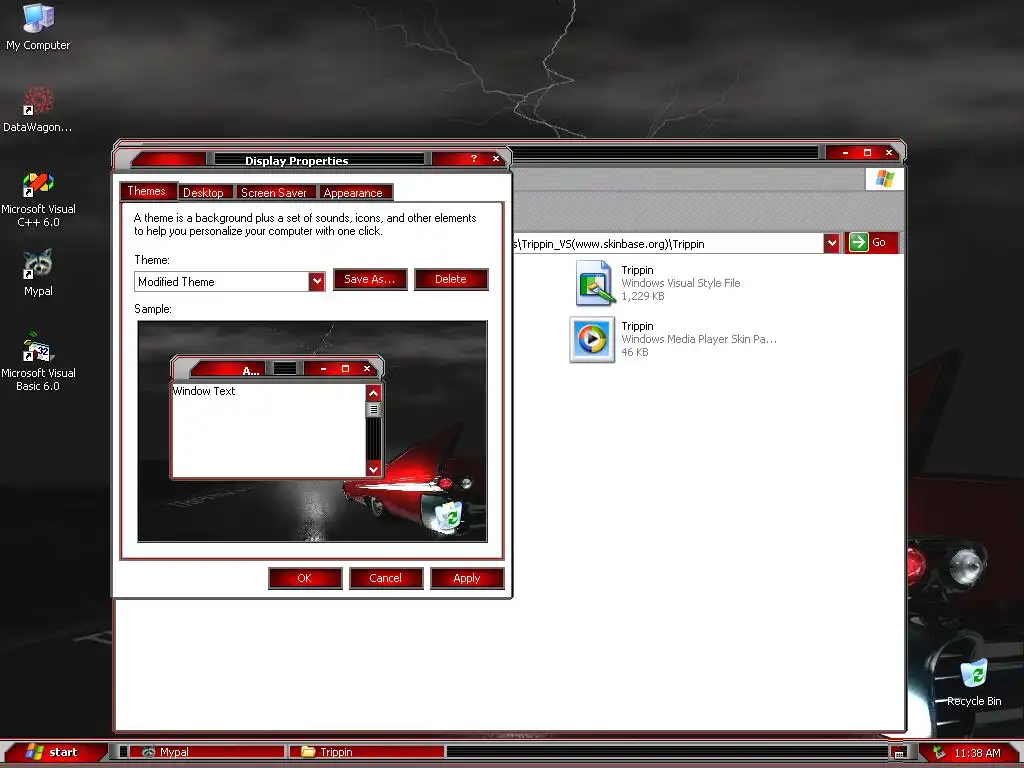Screen dimensions: 1024x768
Task: Click Save As button in Display Properties
Action: click(370, 279)
